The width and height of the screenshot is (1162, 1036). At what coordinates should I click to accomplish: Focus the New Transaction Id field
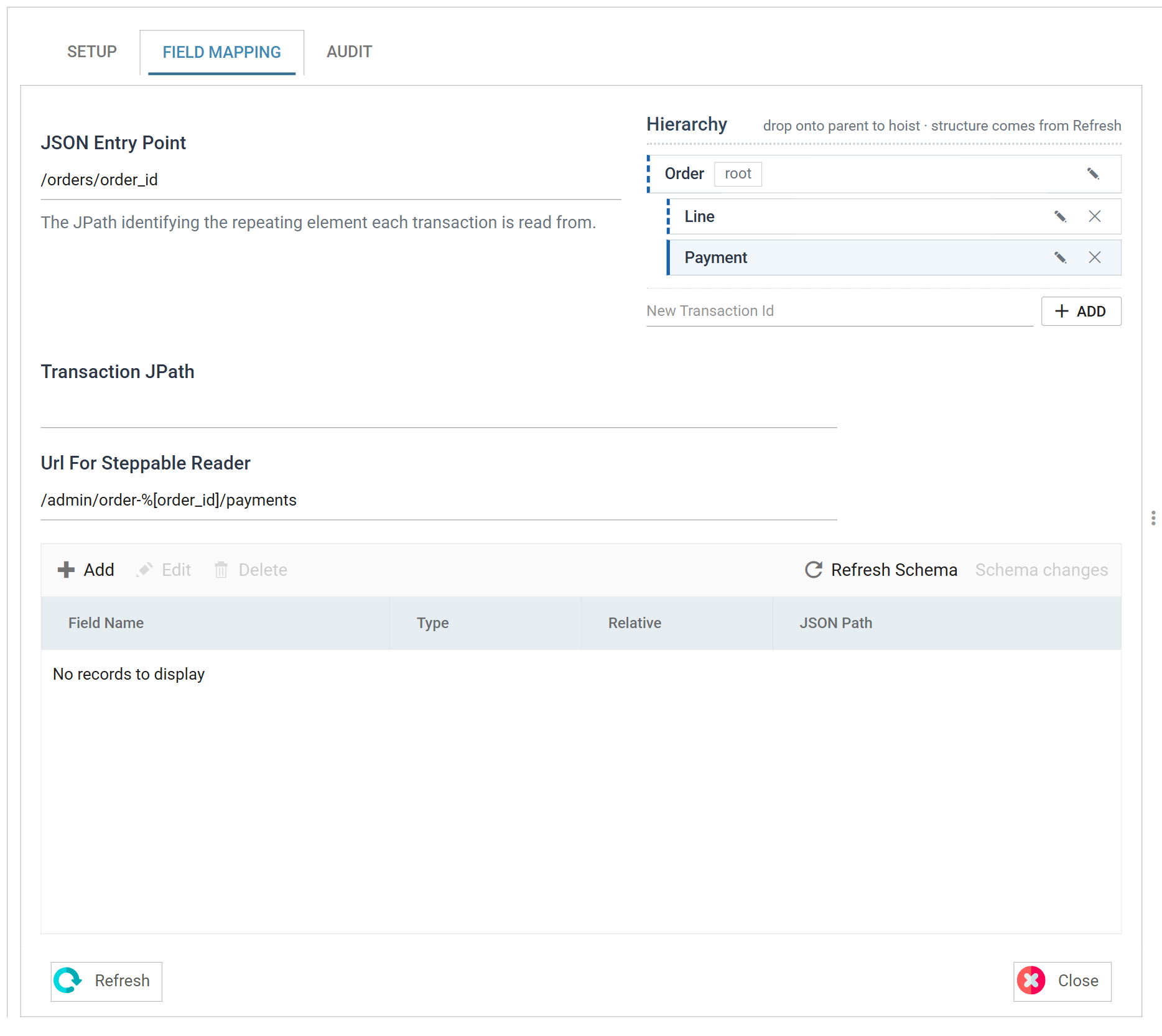click(840, 311)
